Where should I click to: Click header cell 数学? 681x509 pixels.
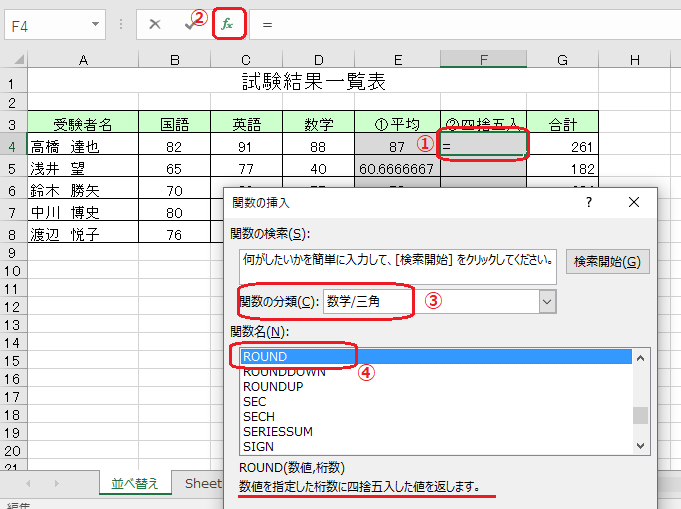318,124
